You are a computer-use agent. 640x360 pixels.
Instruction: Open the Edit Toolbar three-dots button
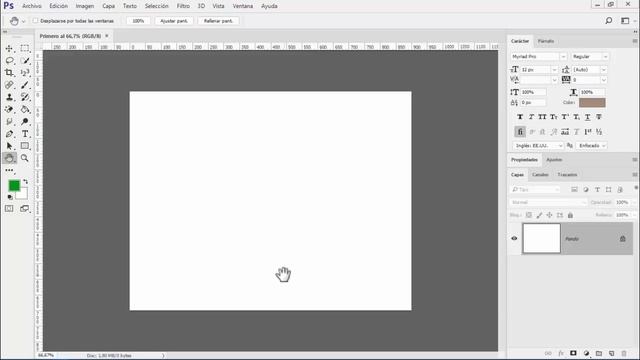tap(9, 170)
